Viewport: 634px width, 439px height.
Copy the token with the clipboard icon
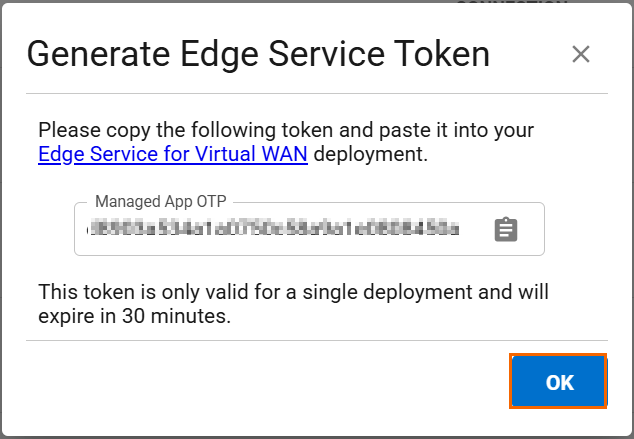click(x=506, y=230)
